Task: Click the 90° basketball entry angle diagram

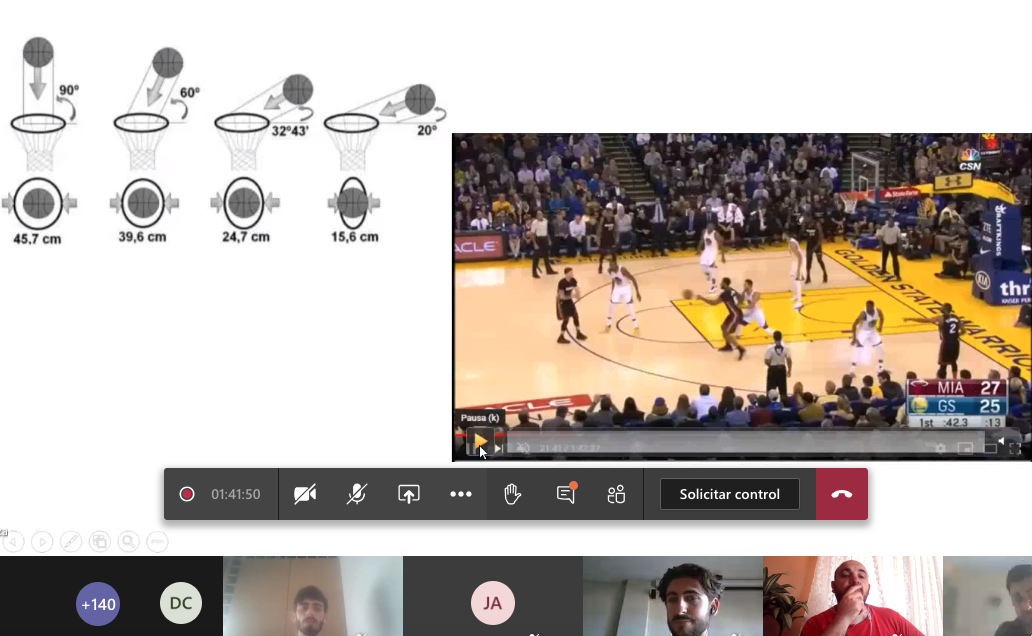Action: coord(42,104)
